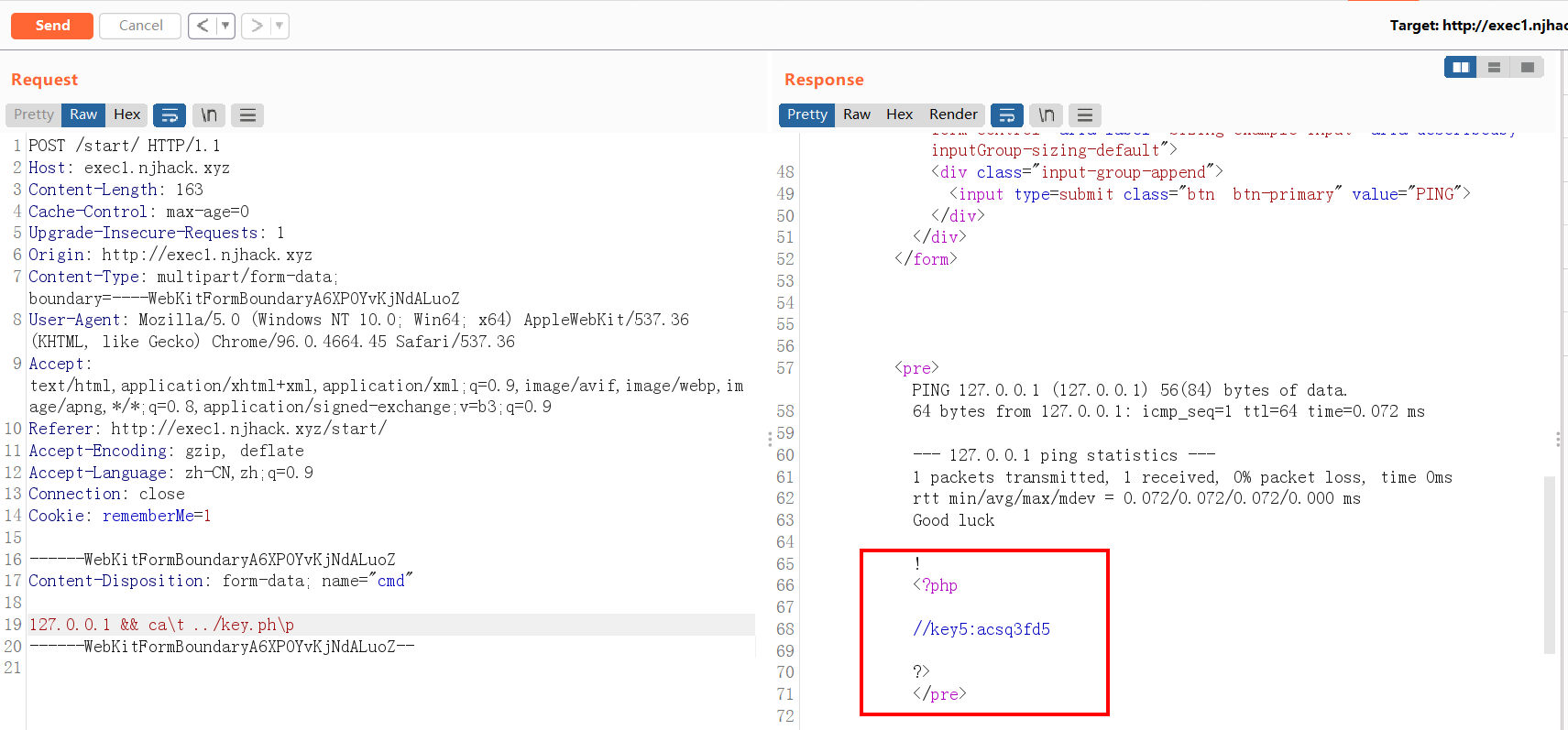Open Response panel hamburger options menu
This screenshot has height=730, width=1568.
pos(1085,114)
